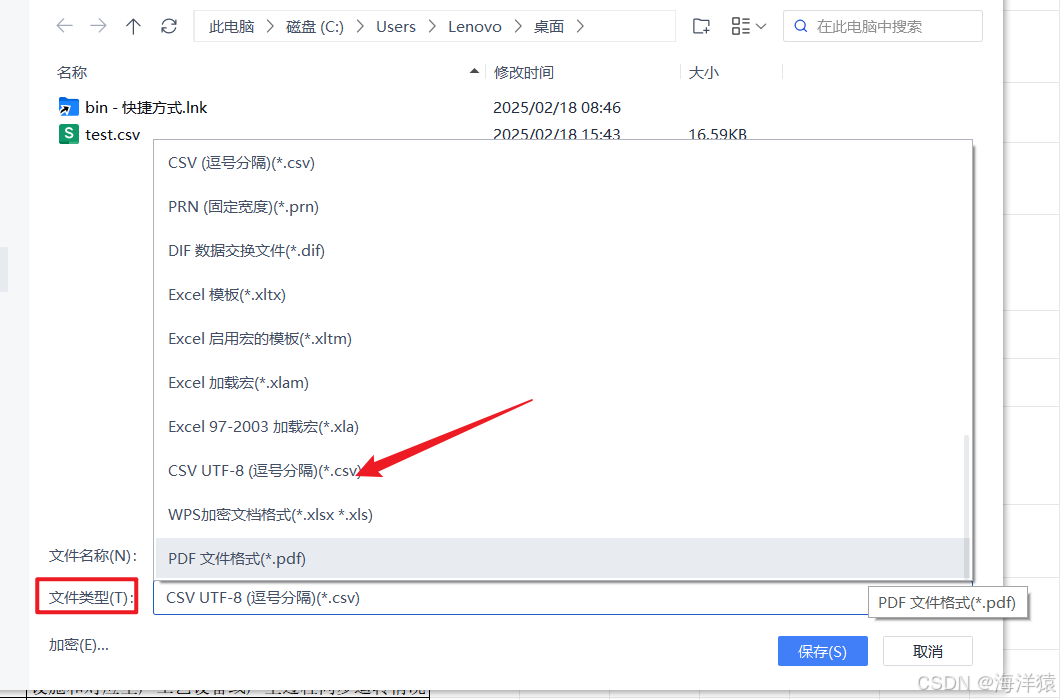This screenshot has width=1060, height=700.
Task: Navigate back with the left arrow
Action: coord(64,25)
